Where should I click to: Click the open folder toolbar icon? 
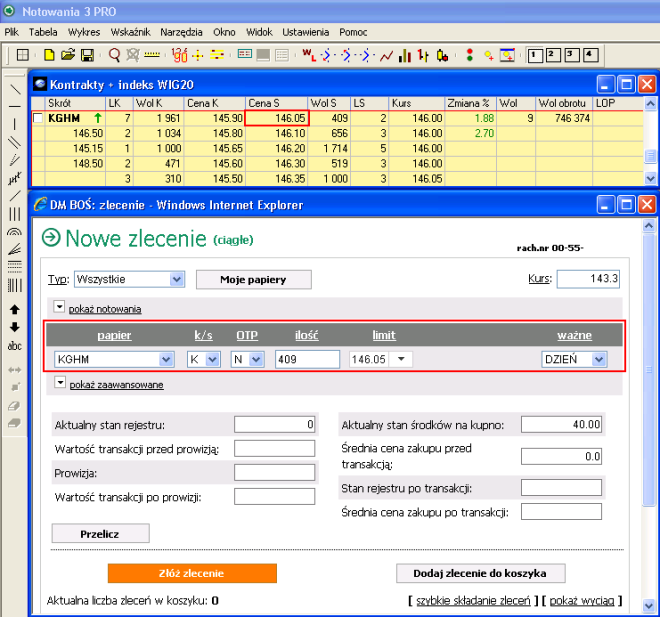coord(68,55)
